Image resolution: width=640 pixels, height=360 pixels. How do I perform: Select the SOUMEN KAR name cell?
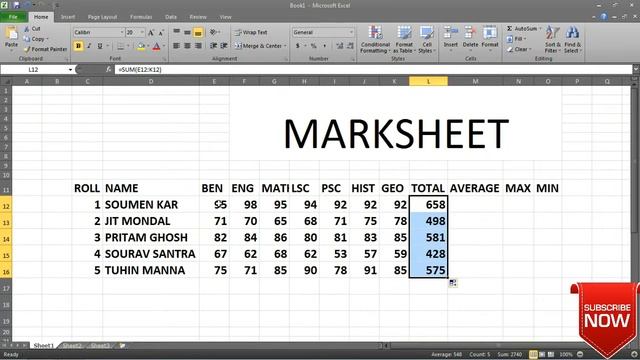(x=151, y=204)
